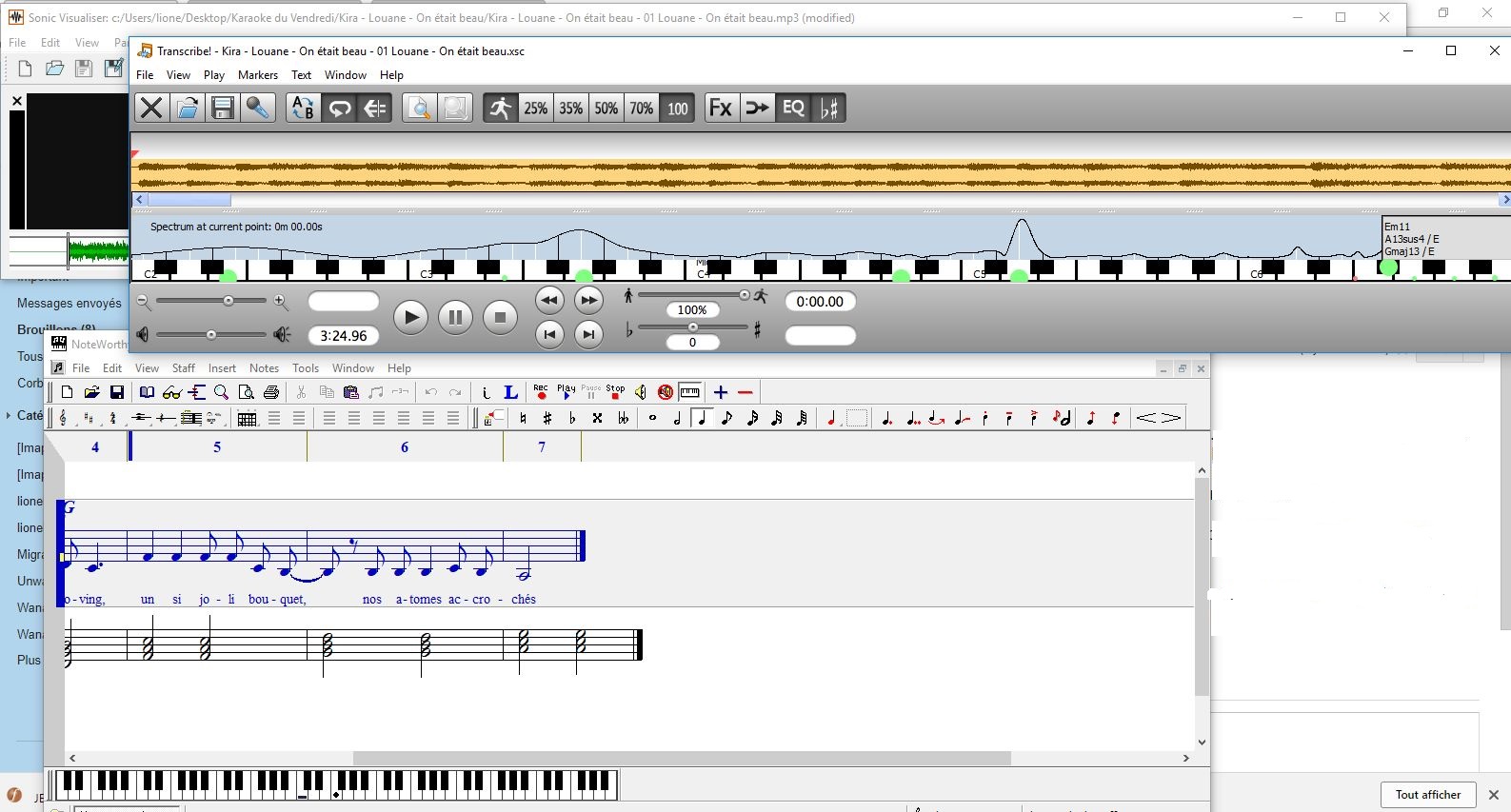Click NoteWorthy open book icon

pos(147,392)
